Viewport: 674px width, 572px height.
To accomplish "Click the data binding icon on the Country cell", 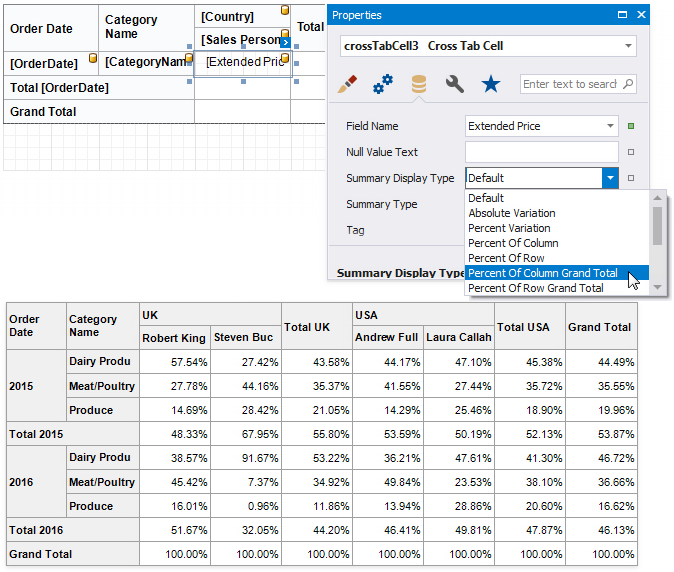I will pyautogui.click(x=284, y=11).
